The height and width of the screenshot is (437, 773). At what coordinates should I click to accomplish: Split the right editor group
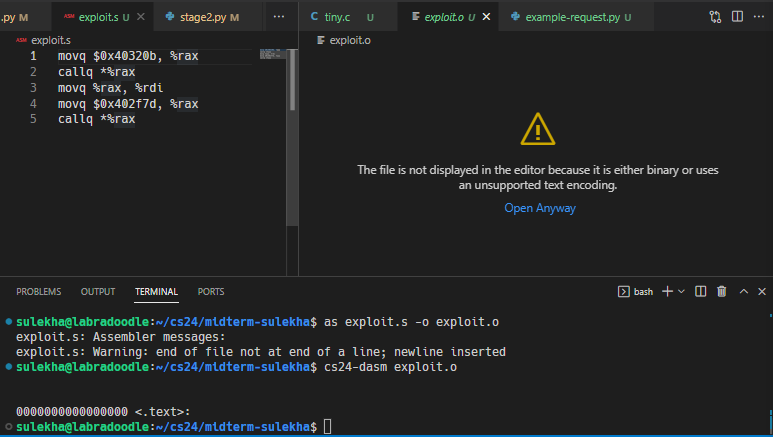[737, 17]
